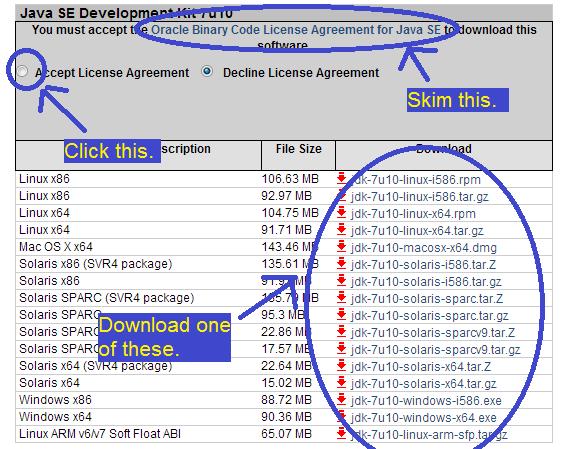This screenshot has width=569, height=449.
Task: Download jdk-7u10-linux-i586.tar.gz file link
Action: 419,197
